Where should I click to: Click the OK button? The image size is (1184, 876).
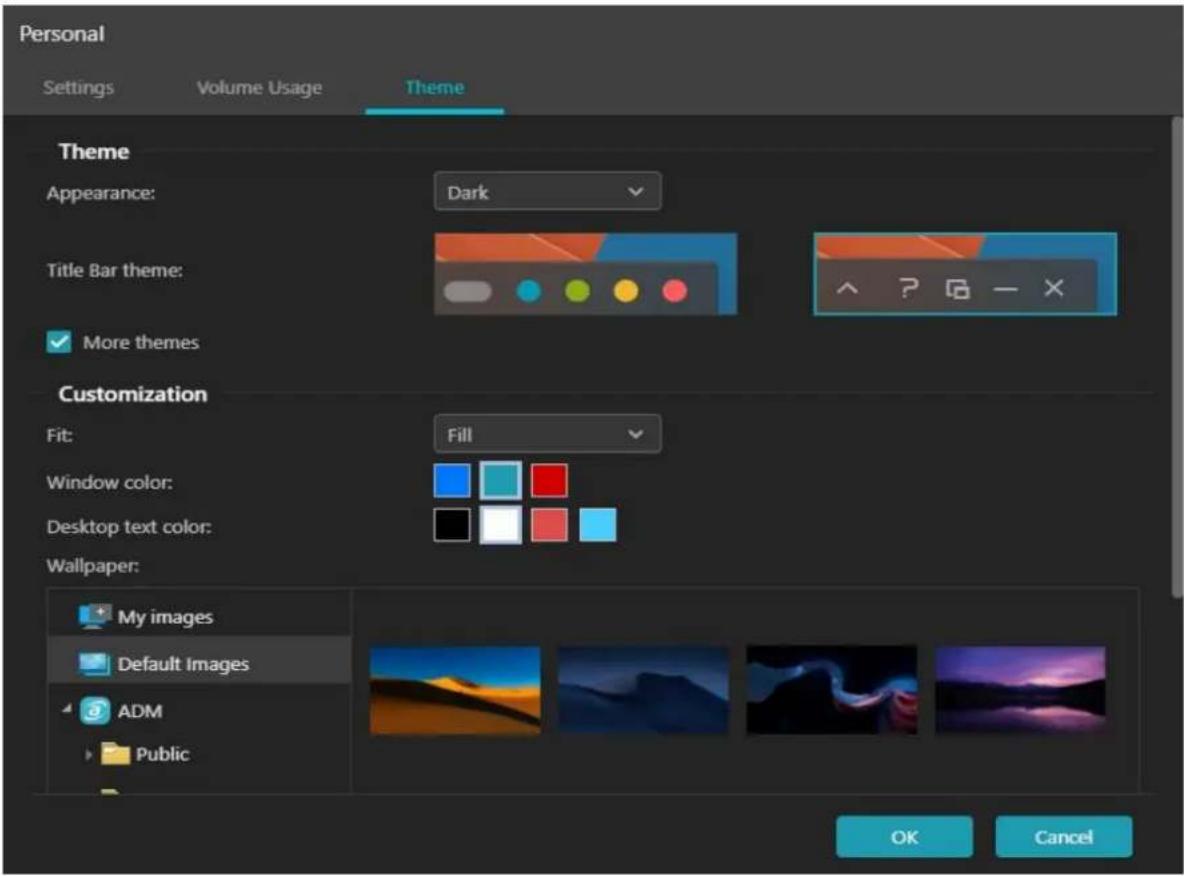[904, 837]
